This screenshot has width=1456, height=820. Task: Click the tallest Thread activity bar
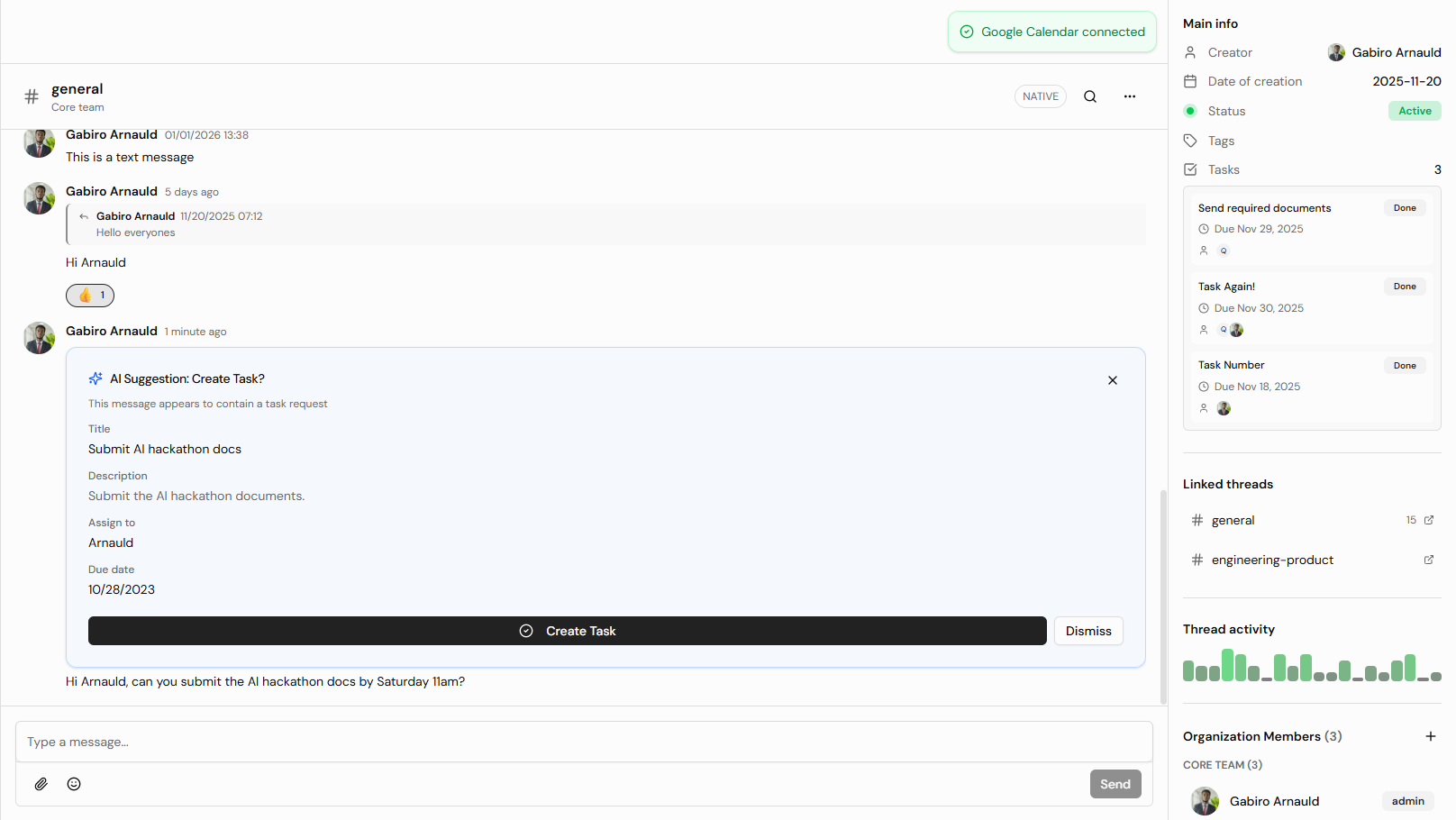1229,665
